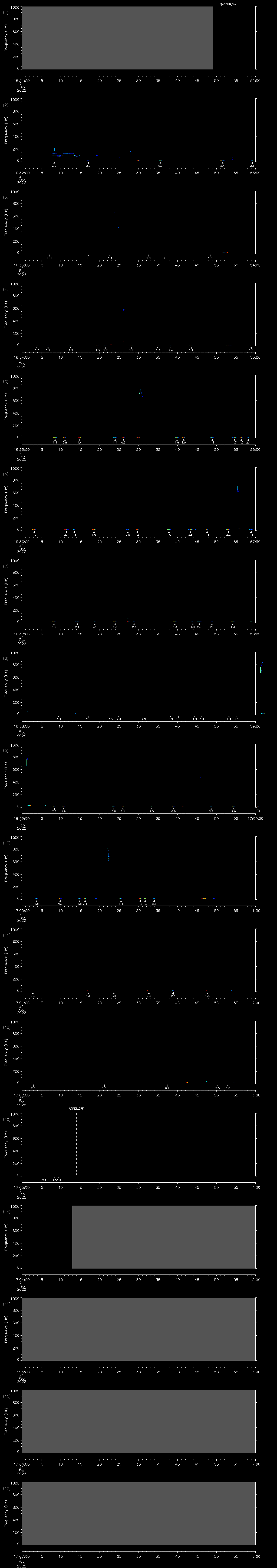Screen dimensions: 277x1568
Task: Select panel number label (9)
Action: coord(5,750)
